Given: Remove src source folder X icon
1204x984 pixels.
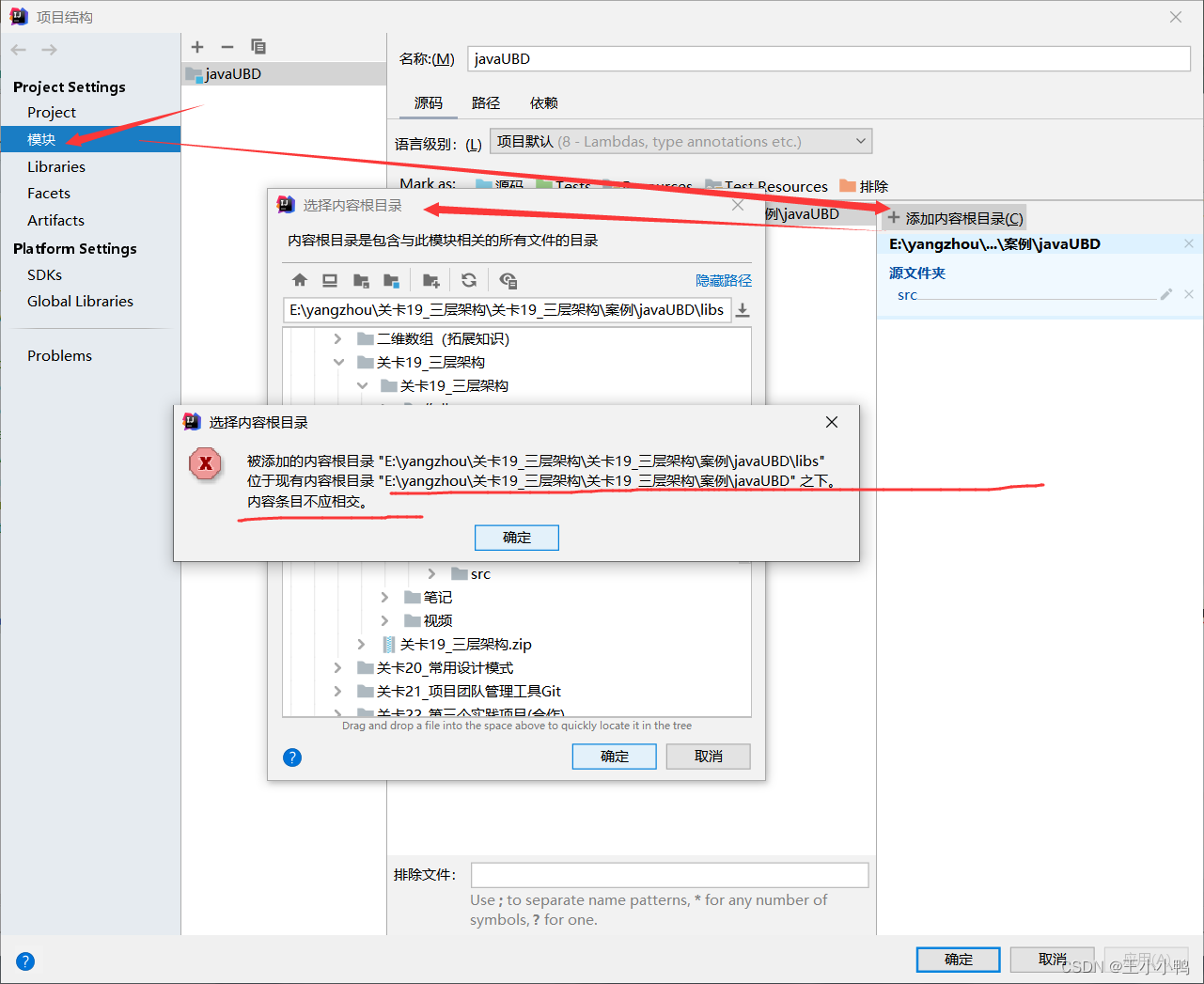Looking at the screenshot, I should click(1189, 294).
